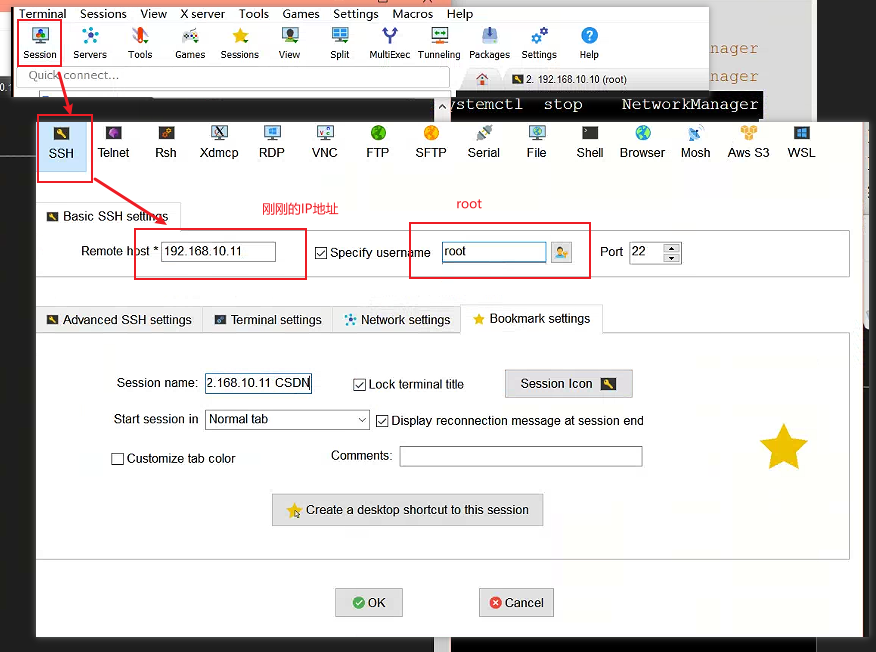Open the Settings menu in menu bar
The height and width of the screenshot is (652, 876).
(356, 13)
